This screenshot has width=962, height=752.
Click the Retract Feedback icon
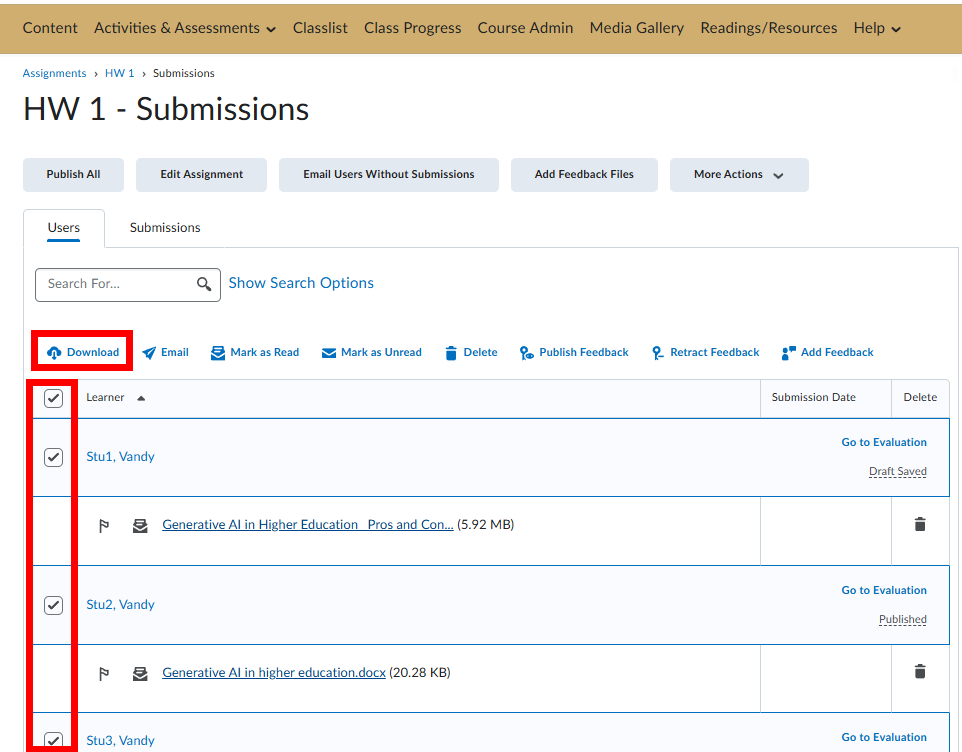click(657, 353)
